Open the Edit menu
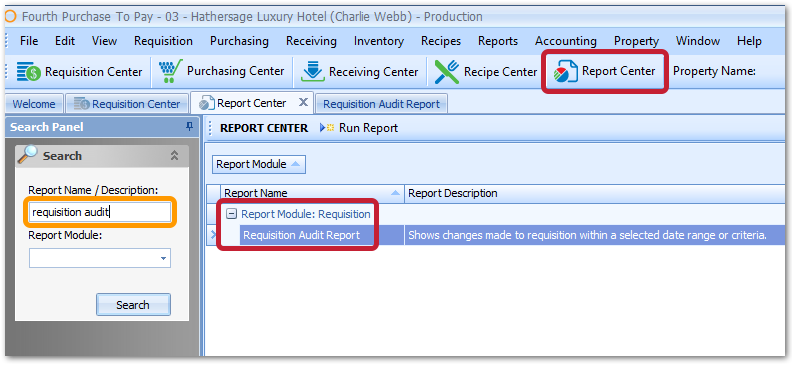The image size is (792, 365). [x=65, y=41]
